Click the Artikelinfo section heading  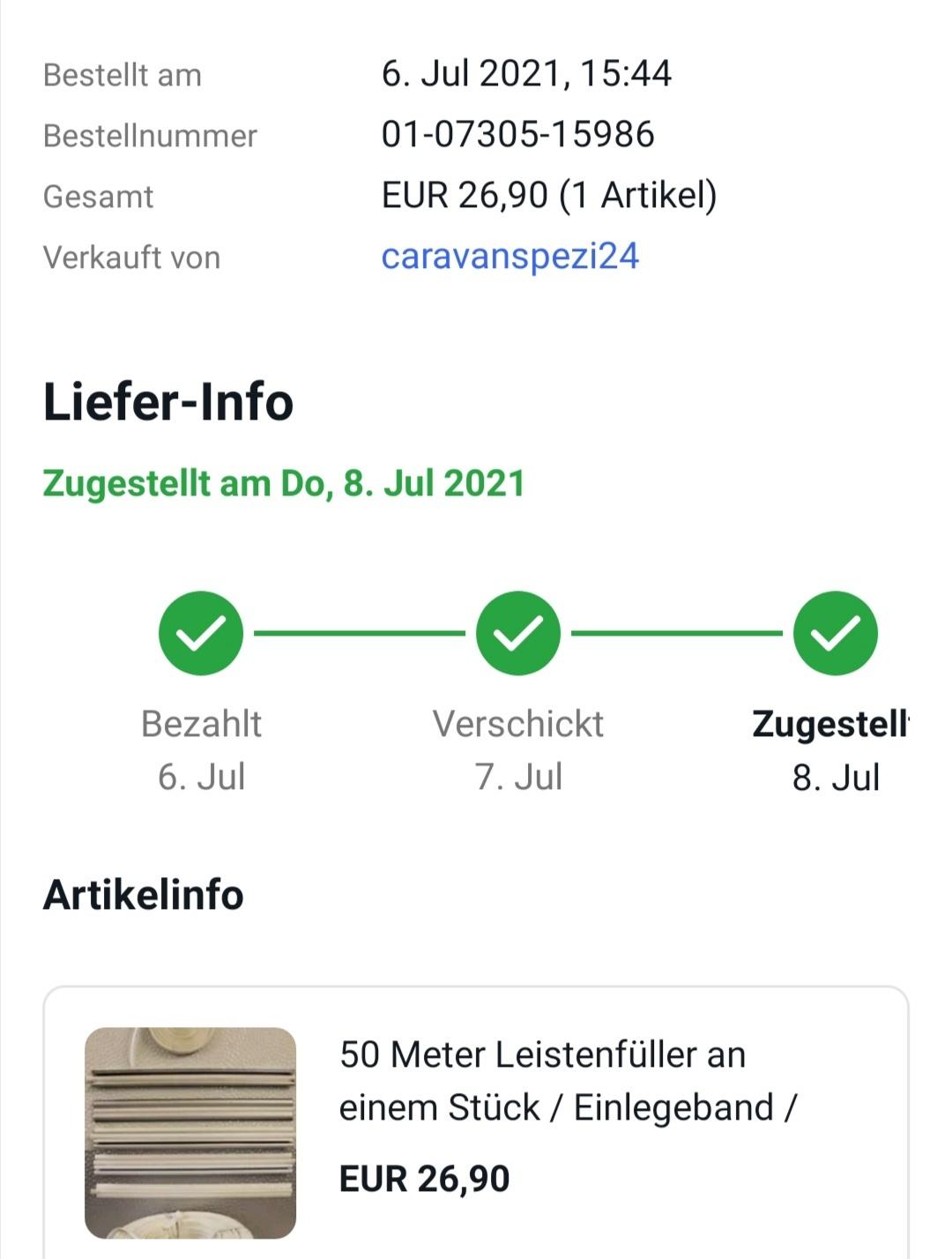coord(143,895)
